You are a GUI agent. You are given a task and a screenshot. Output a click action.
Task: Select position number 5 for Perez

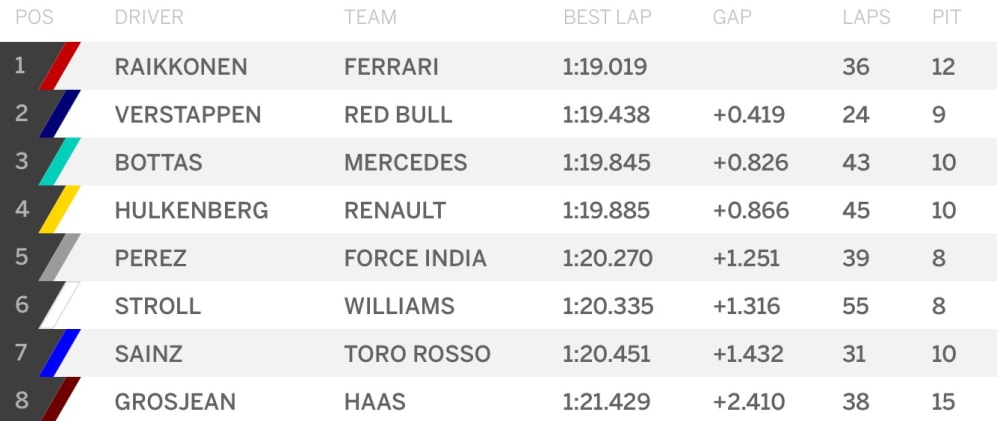click(22, 257)
